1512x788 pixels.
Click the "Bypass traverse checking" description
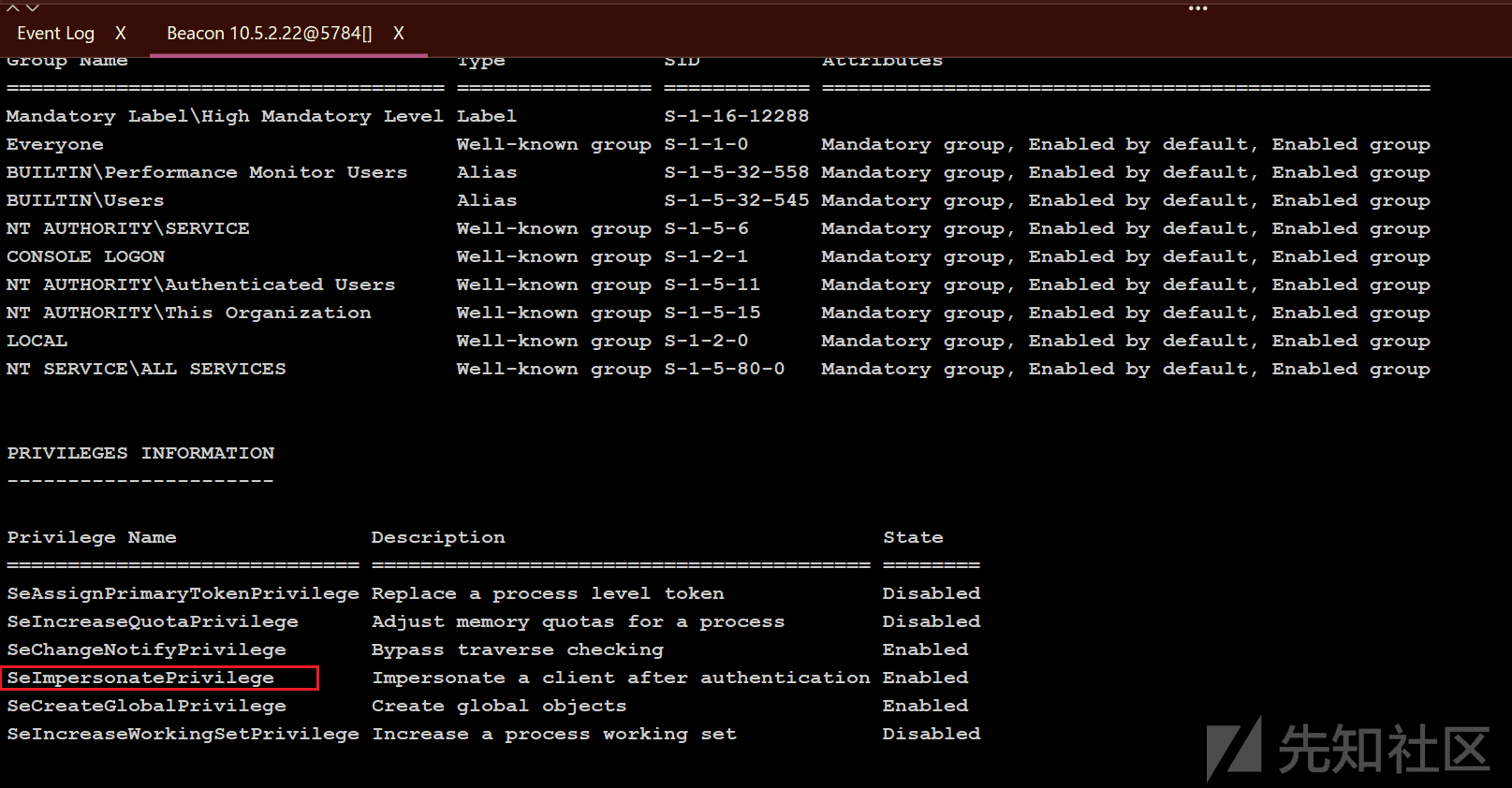pos(517,649)
